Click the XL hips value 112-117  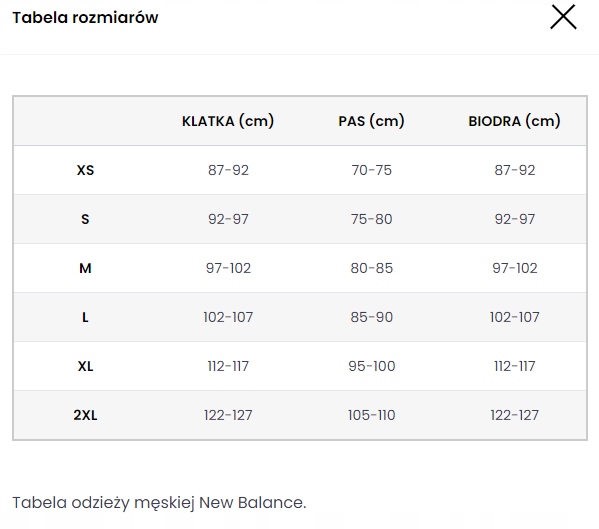[x=515, y=366]
